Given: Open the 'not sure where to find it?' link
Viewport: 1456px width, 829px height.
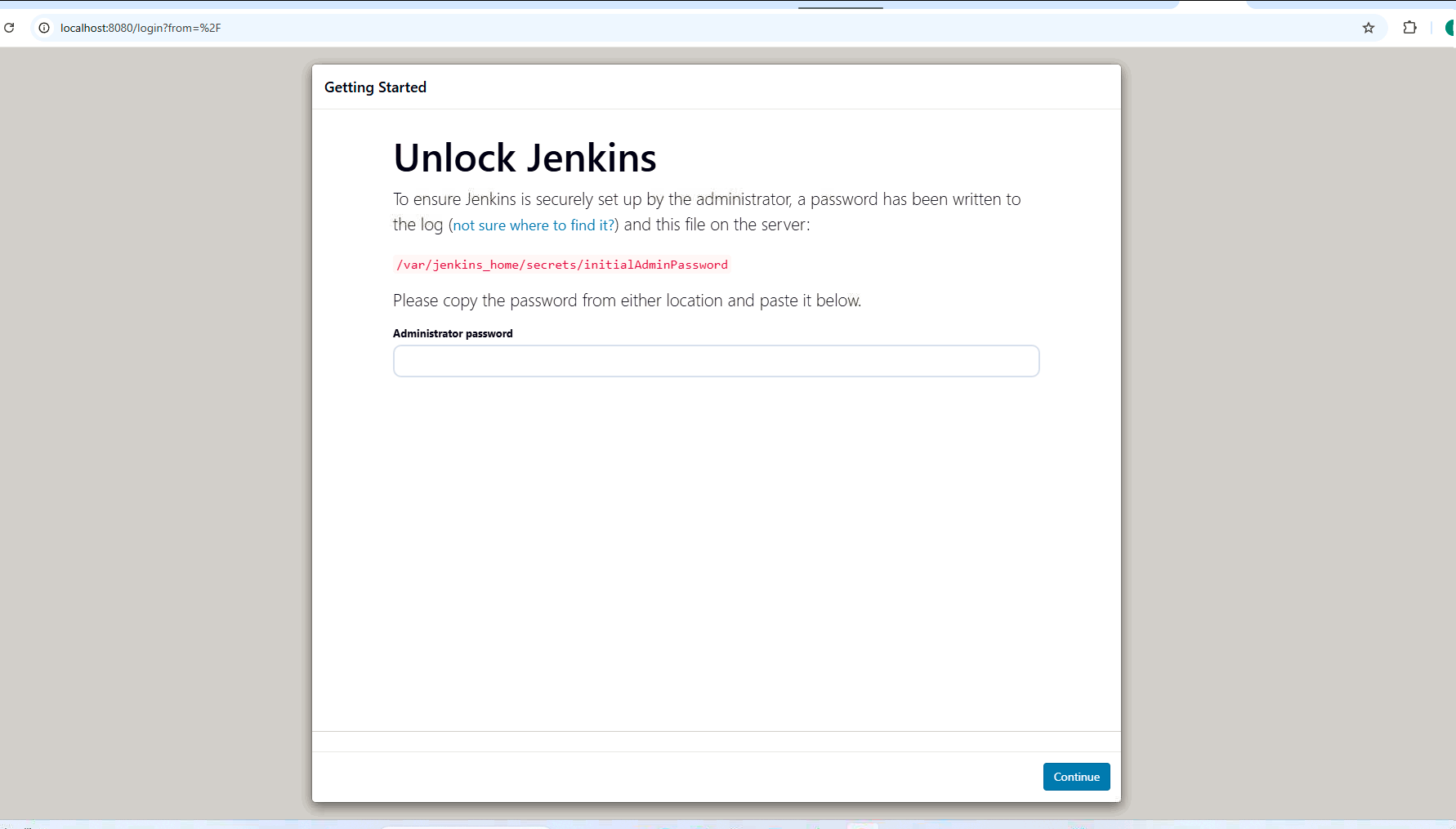Looking at the screenshot, I should pyautogui.click(x=535, y=225).
